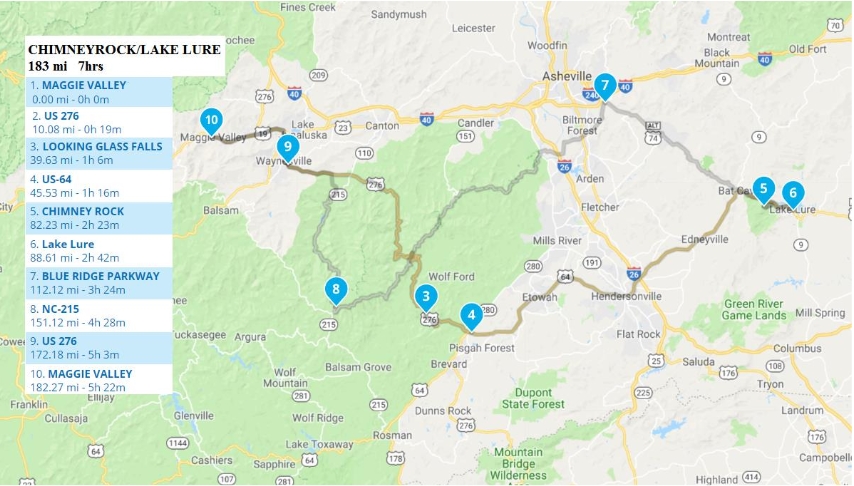Click marker 5 at Chimney Rock

(x=764, y=191)
